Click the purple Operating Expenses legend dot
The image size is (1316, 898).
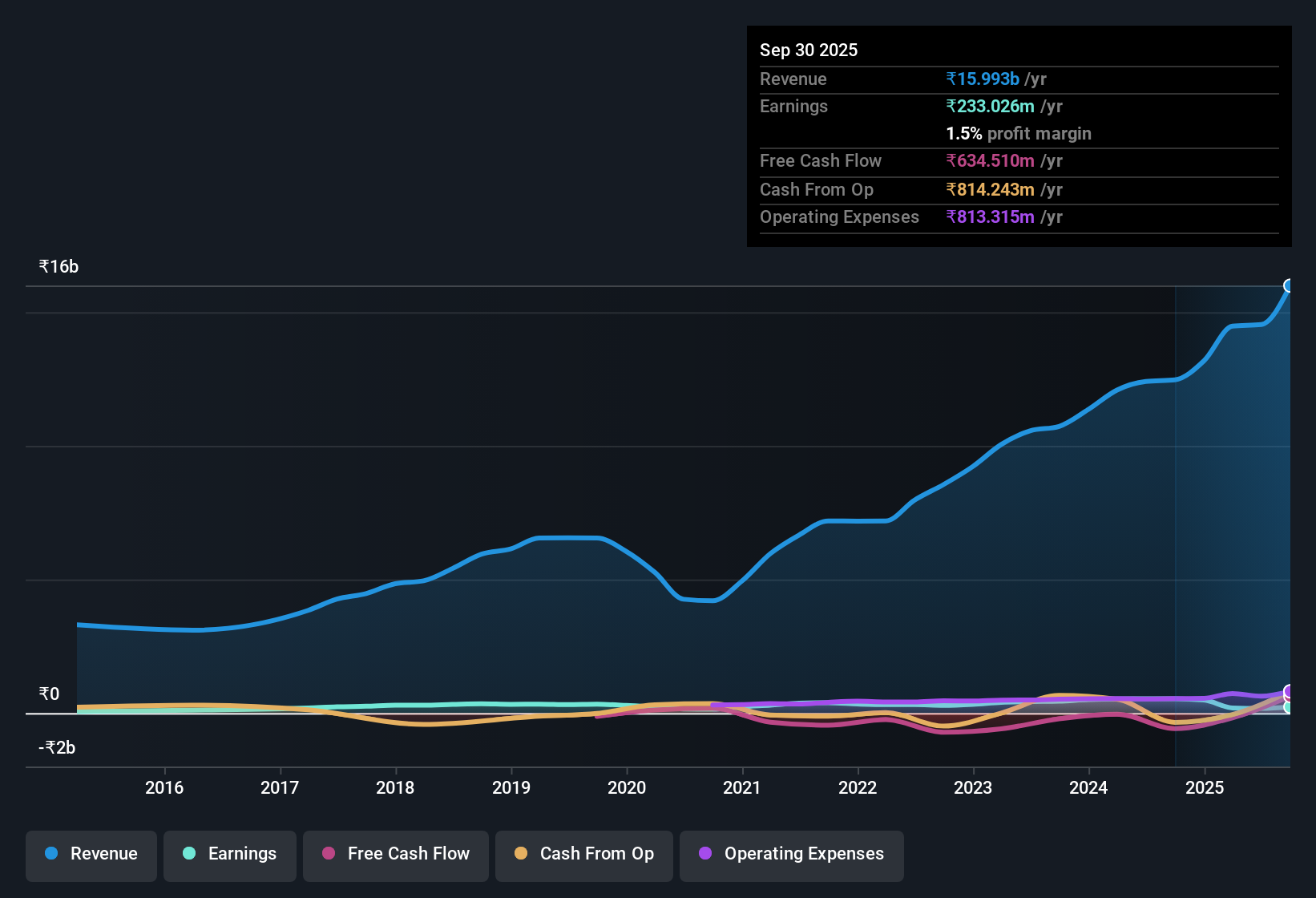[x=704, y=853]
